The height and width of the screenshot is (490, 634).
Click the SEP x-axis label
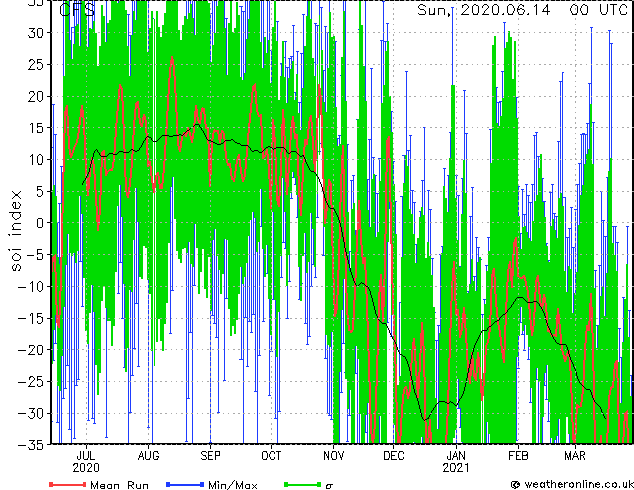point(210,456)
